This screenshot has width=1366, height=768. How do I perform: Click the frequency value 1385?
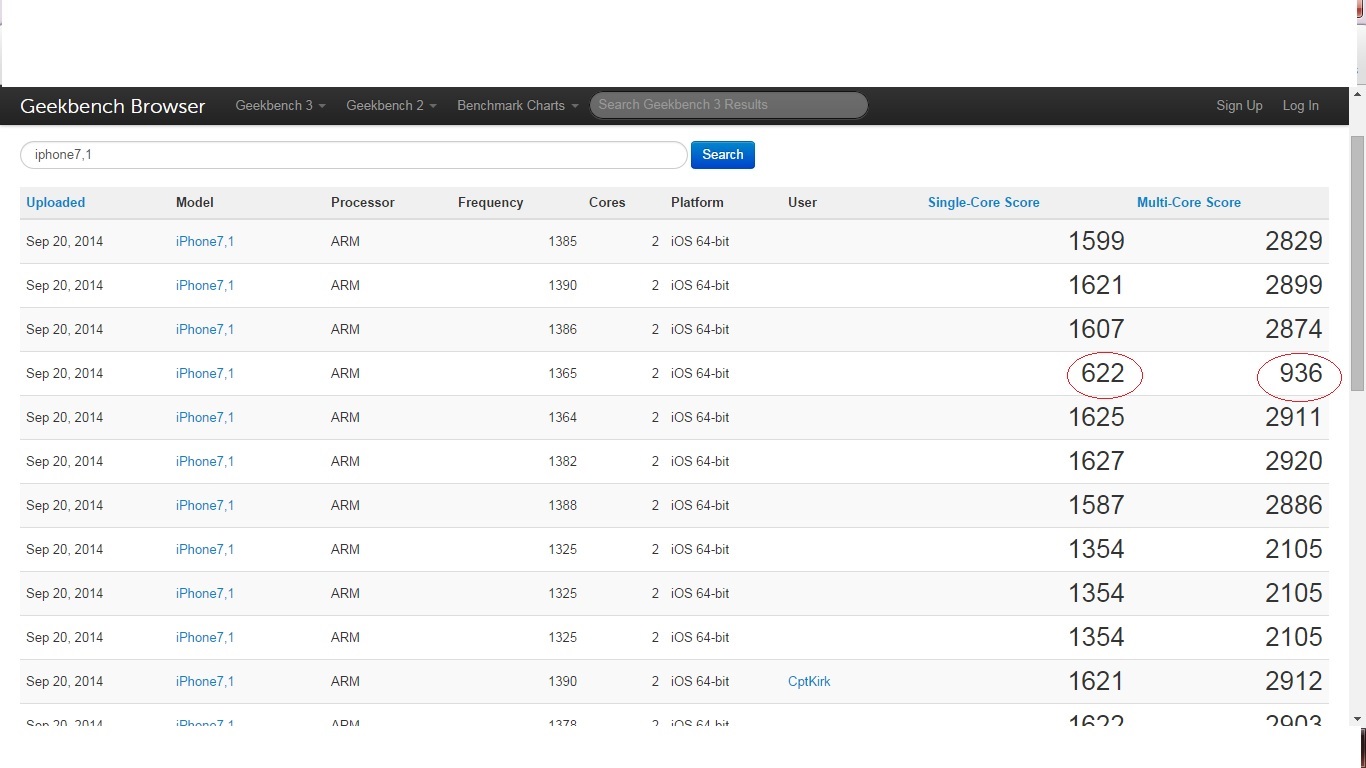click(x=562, y=241)
